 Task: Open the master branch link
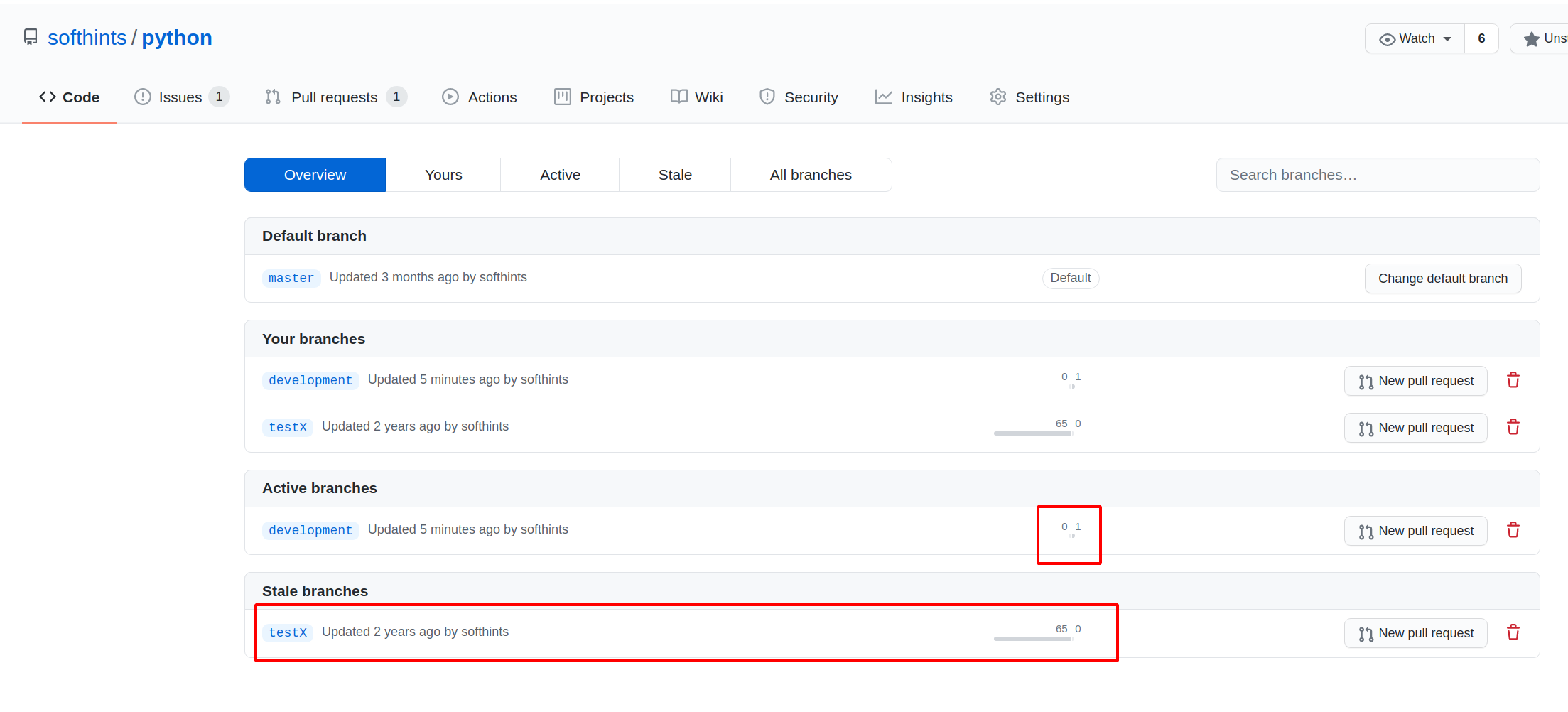coord(291,278)
